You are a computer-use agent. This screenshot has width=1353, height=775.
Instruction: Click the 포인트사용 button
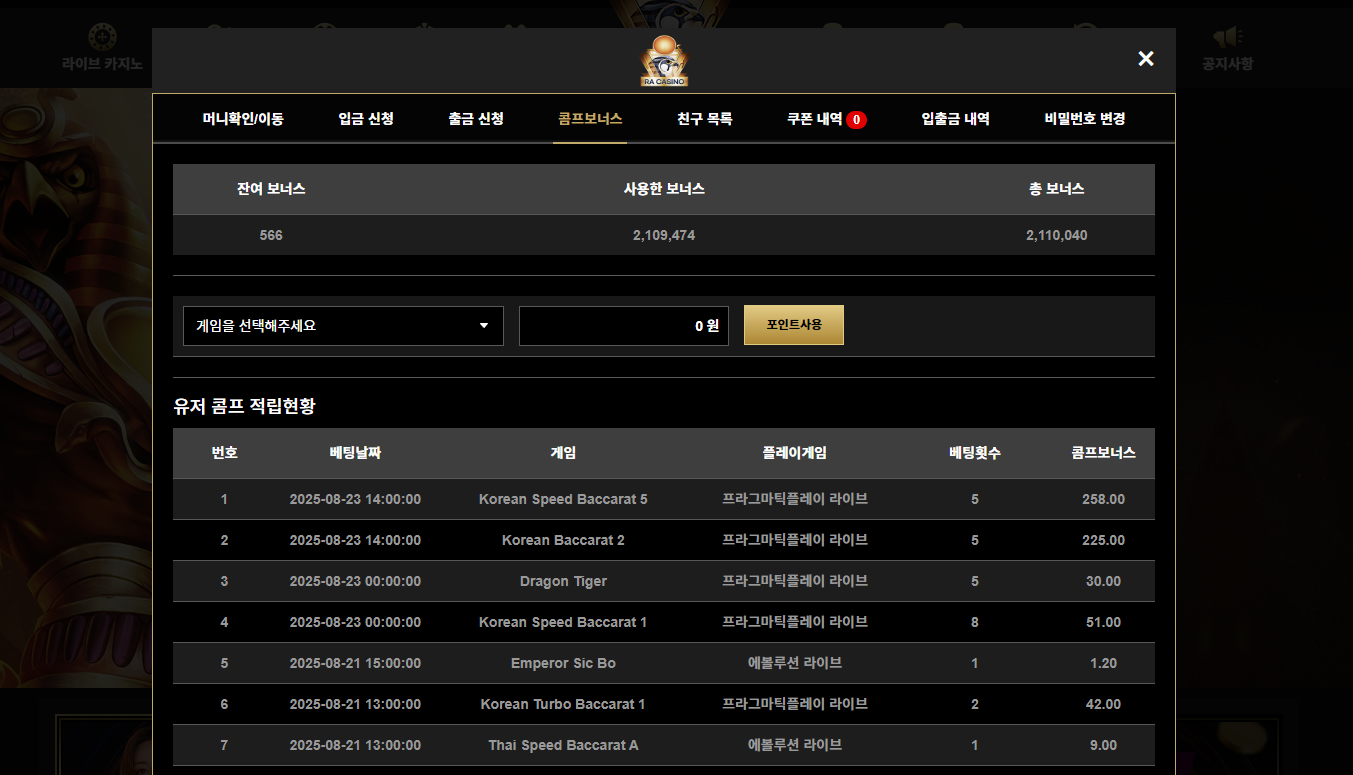(x=794, y=325)
